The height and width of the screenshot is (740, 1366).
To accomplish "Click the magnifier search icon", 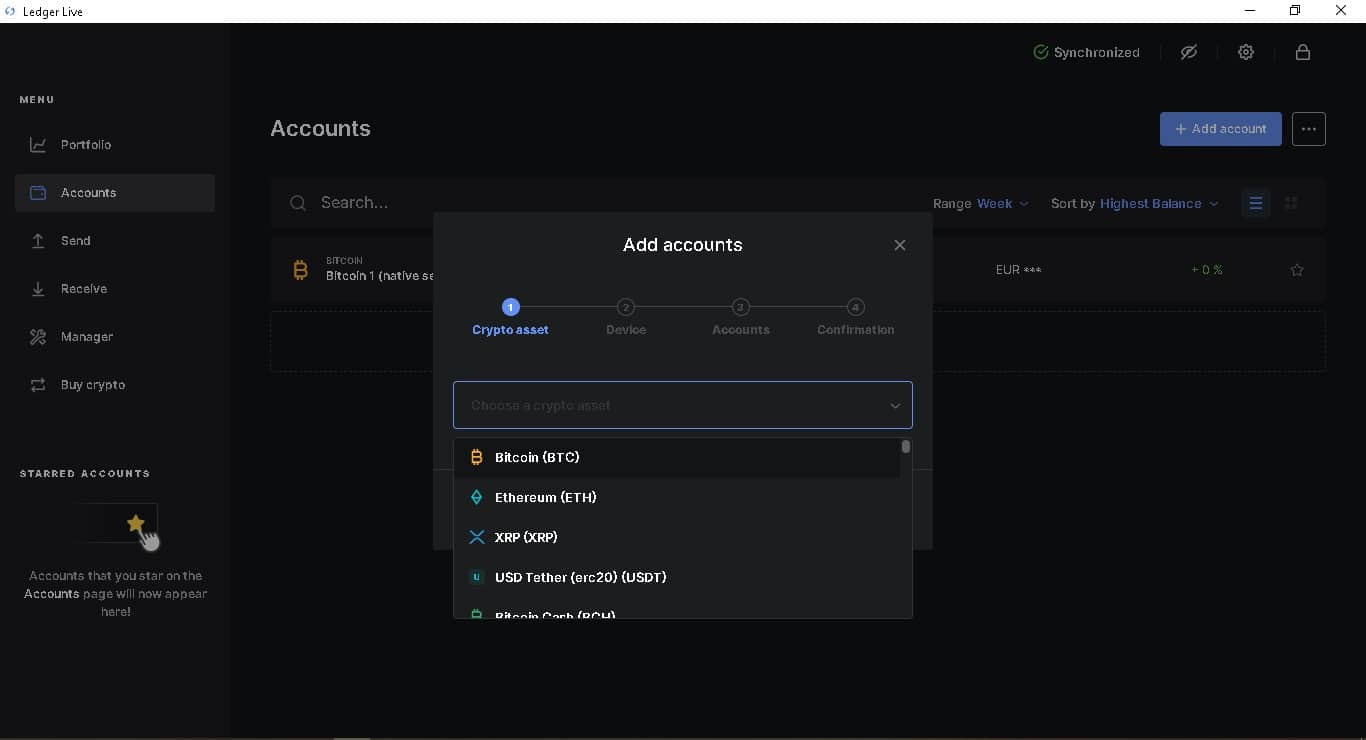I will (298, 203).
